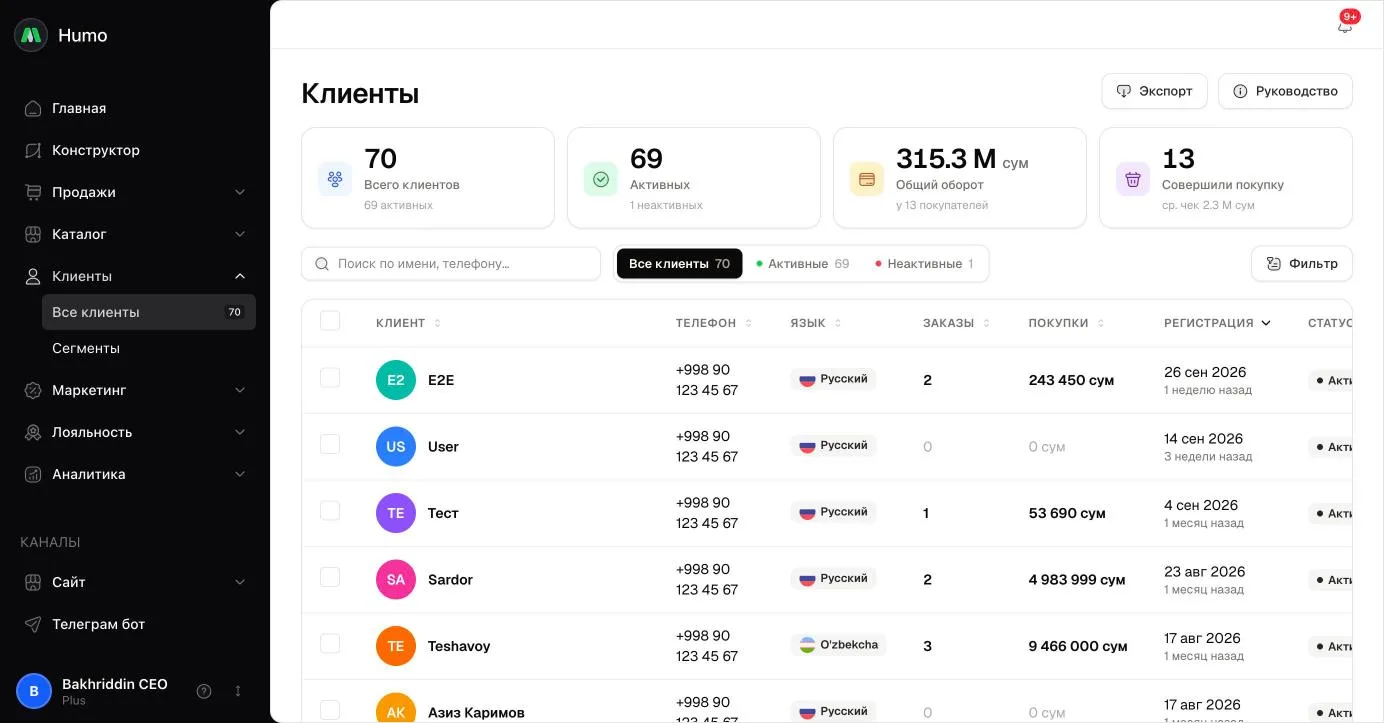This screenshot has width=1384, height=723.
Task: Check the E2E row checkbox
Action: point(330,378)
